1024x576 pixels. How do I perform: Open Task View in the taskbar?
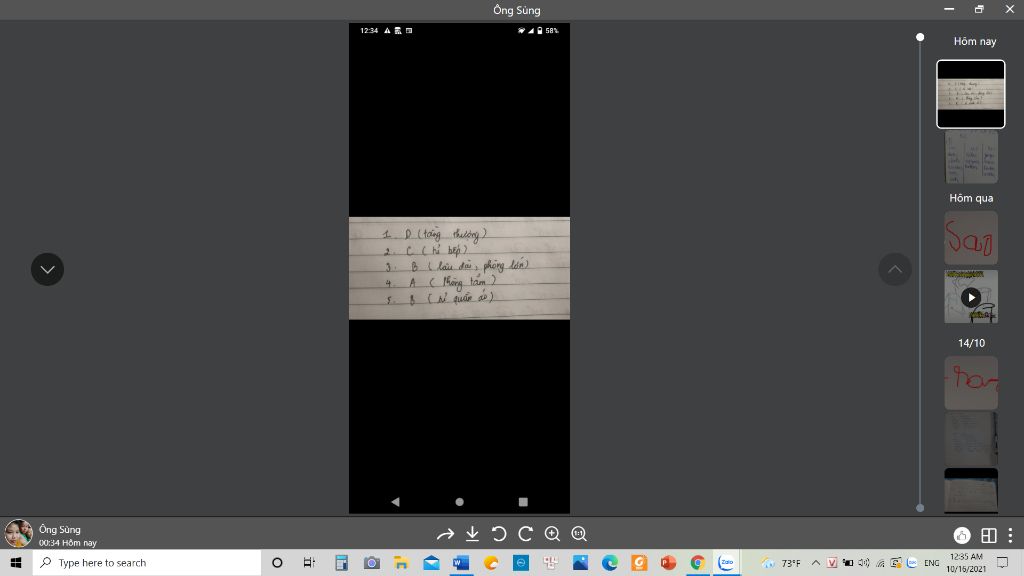point(309,562)
